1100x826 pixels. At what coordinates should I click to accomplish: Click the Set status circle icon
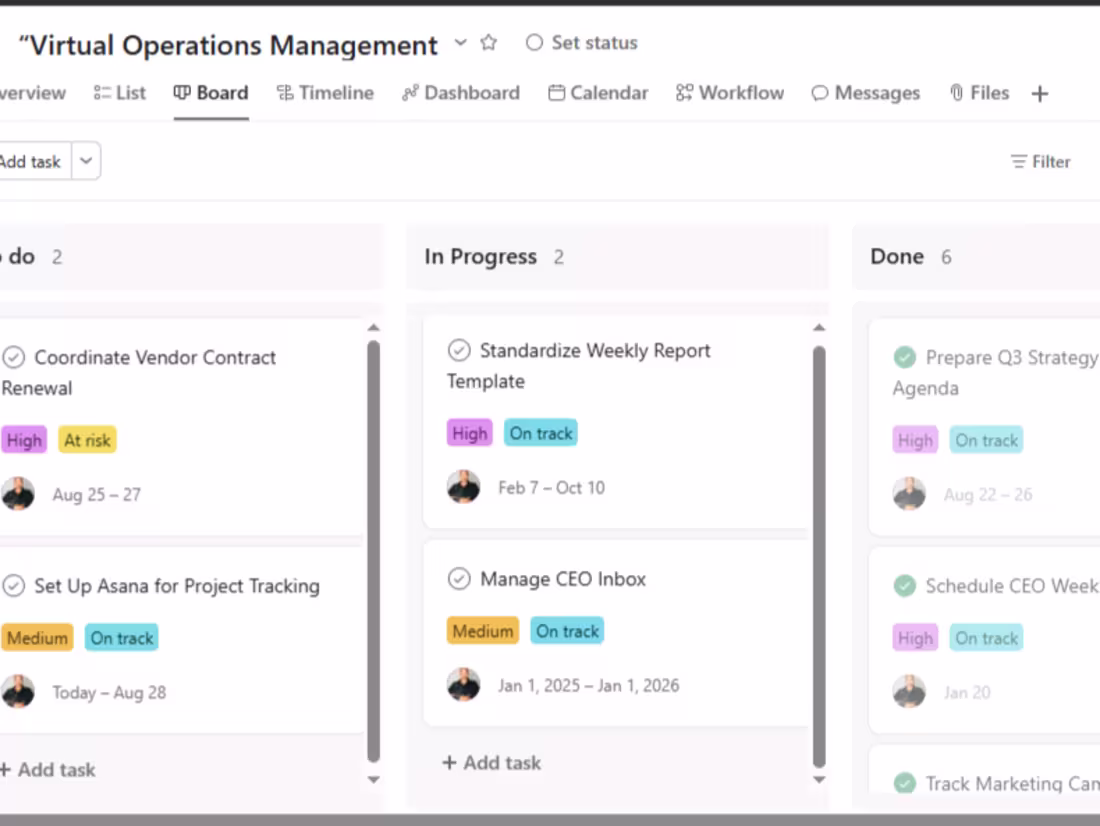pyautogui.click(x=534, y=42)
